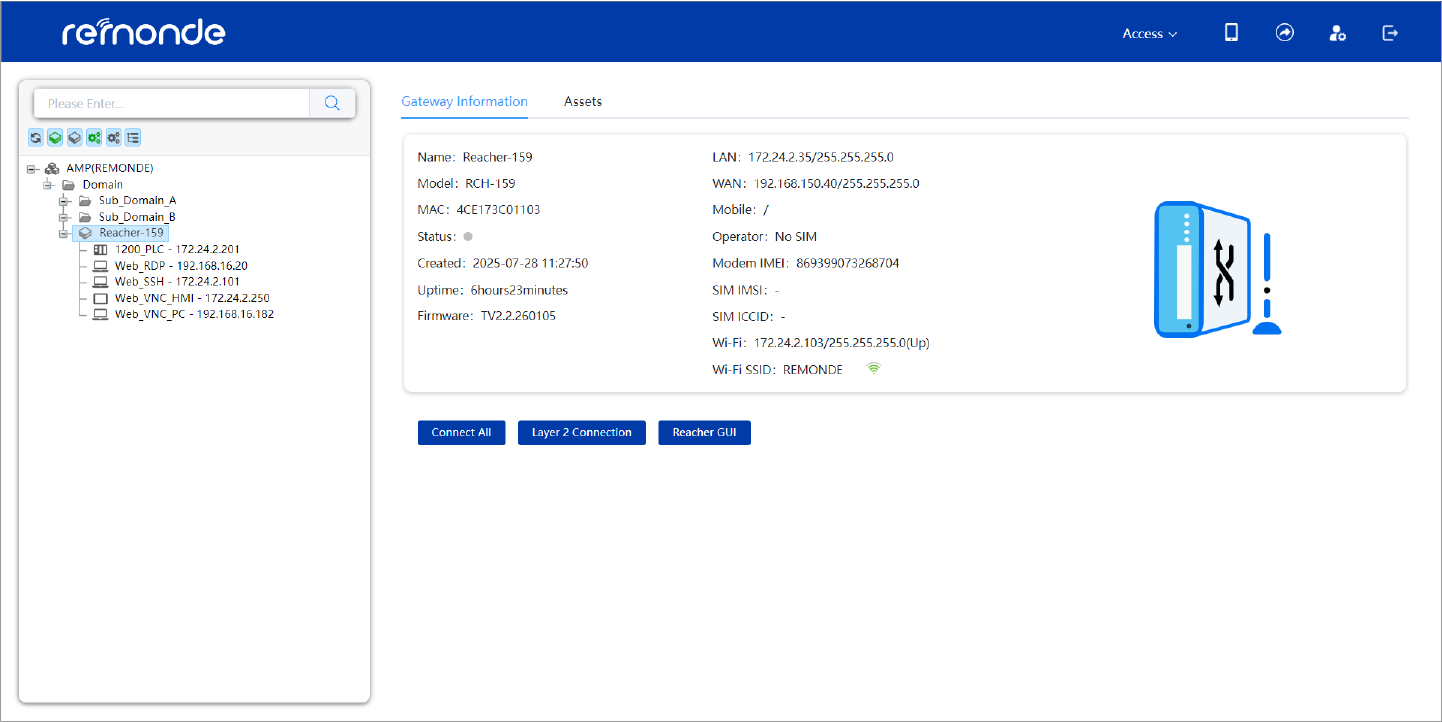Image resolution: width=1442 pixels, height=722 pixels.
Task: Open the mobile device icon in header
Action: click(x=1232, y=33)
